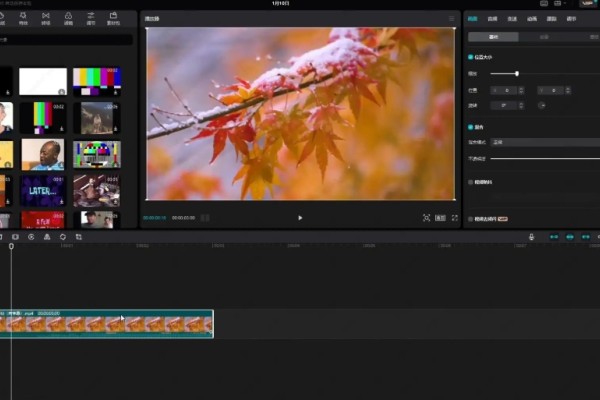Viewport: 600px width, 400px height.
Task: Click the layout icon in title bar
Action: pos(558,3)
